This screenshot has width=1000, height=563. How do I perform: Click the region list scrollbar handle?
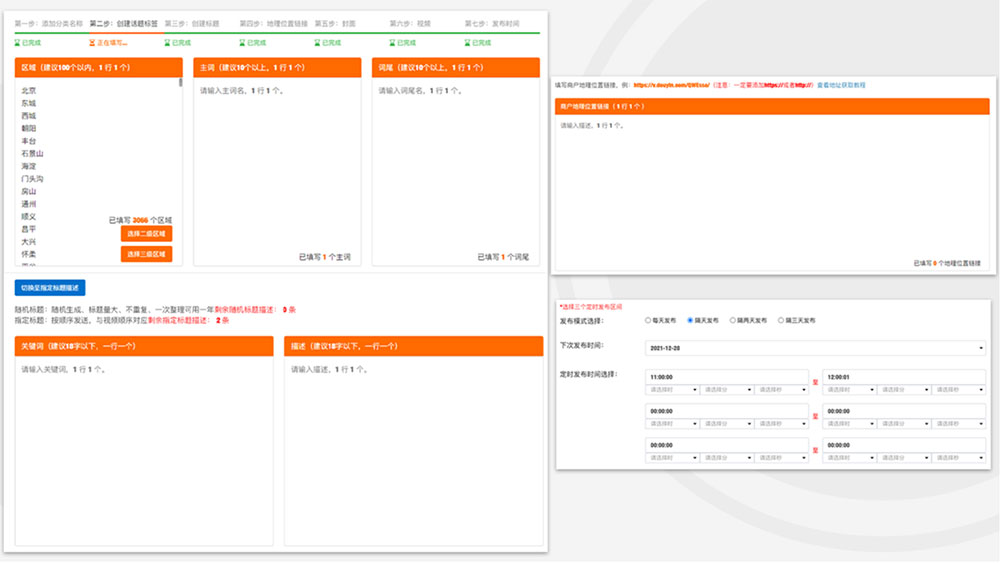coord(181,83)
